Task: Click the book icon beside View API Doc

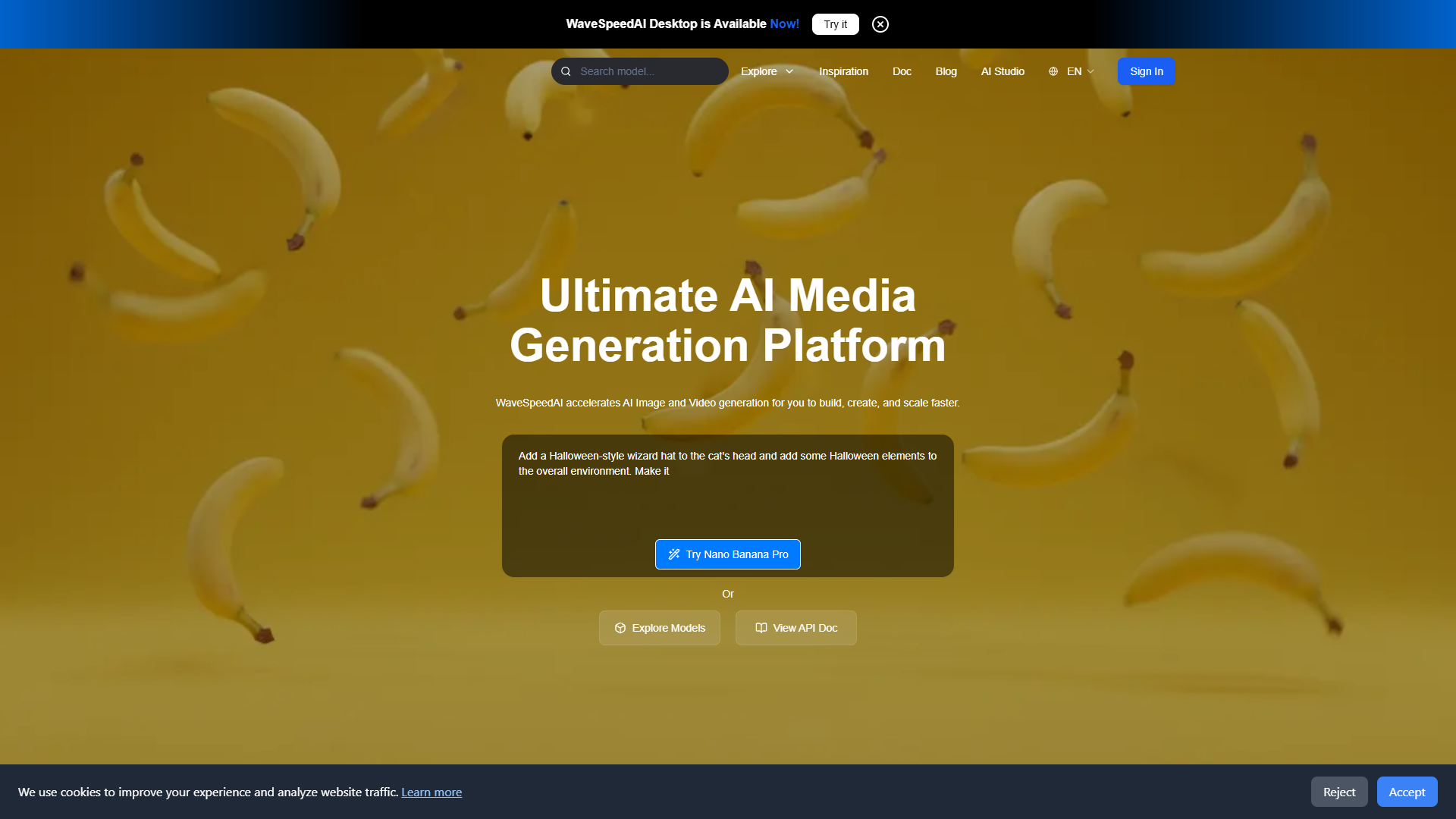Action: click(x=761, y=628)
